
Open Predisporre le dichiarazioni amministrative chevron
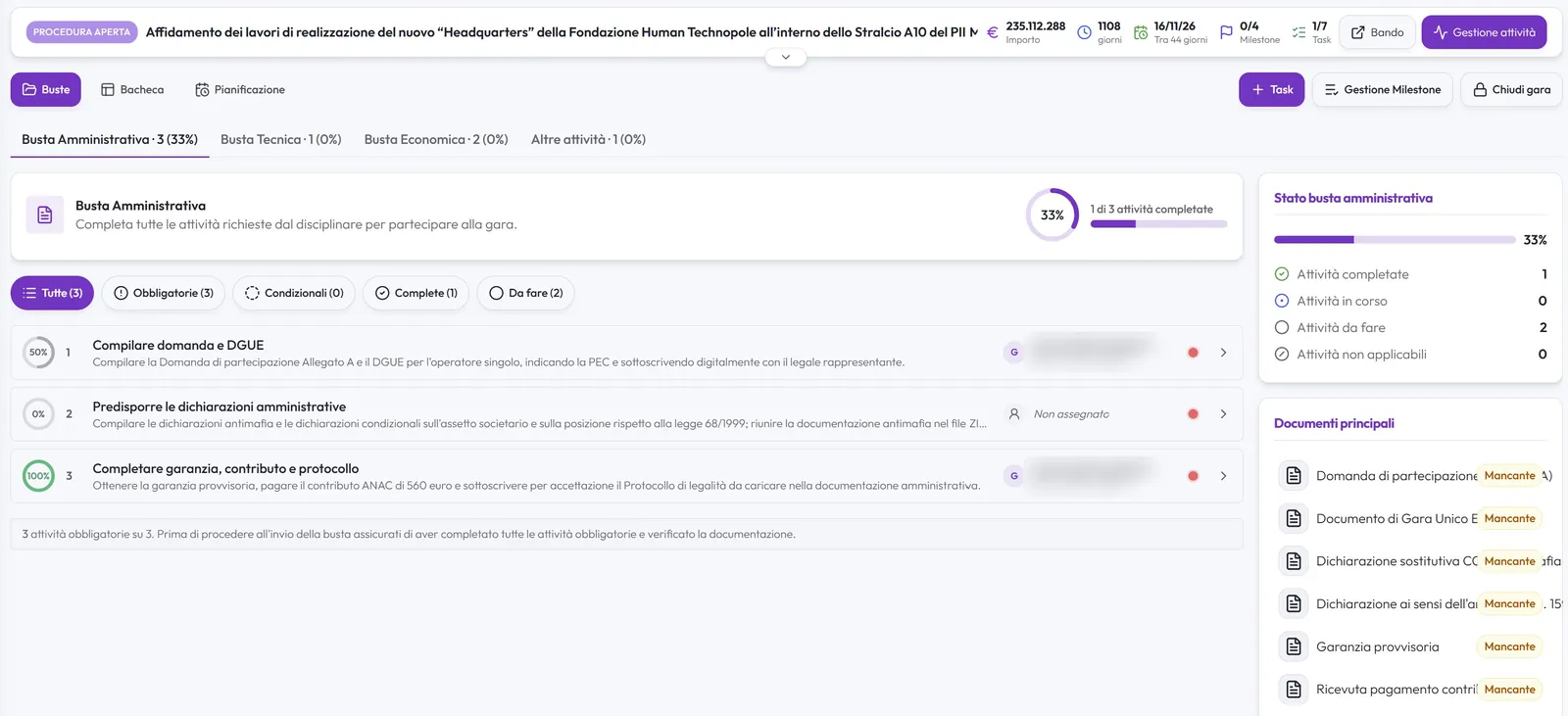point(1223,414)
